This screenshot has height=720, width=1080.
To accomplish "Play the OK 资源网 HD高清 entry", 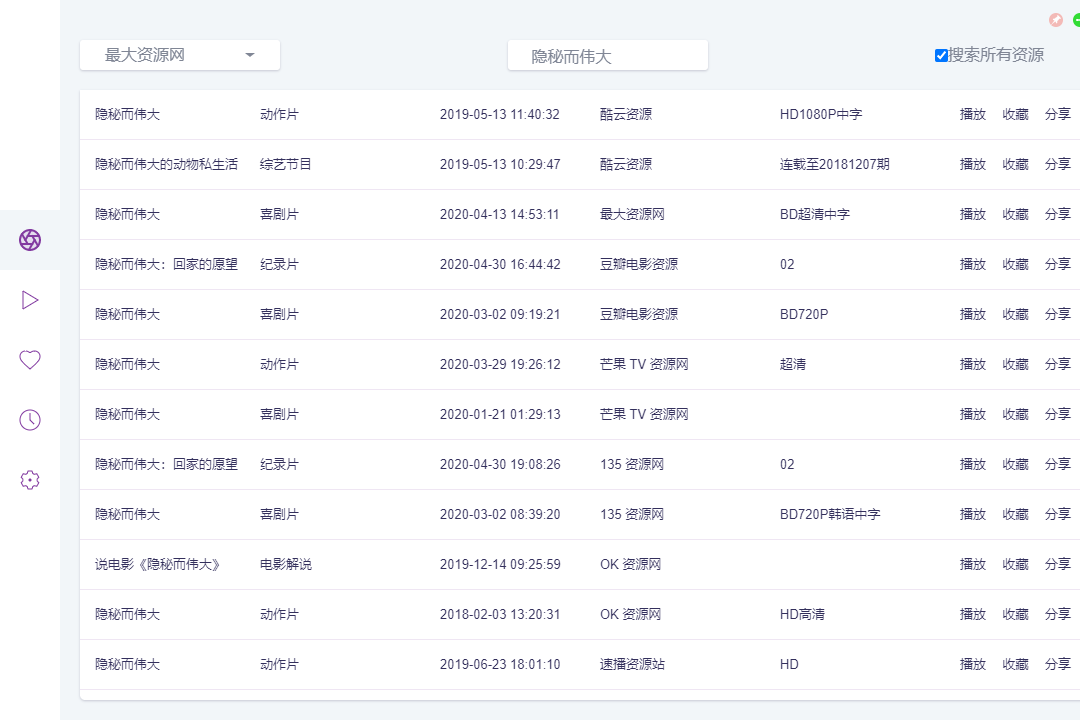I will click(x=973, y=614).
